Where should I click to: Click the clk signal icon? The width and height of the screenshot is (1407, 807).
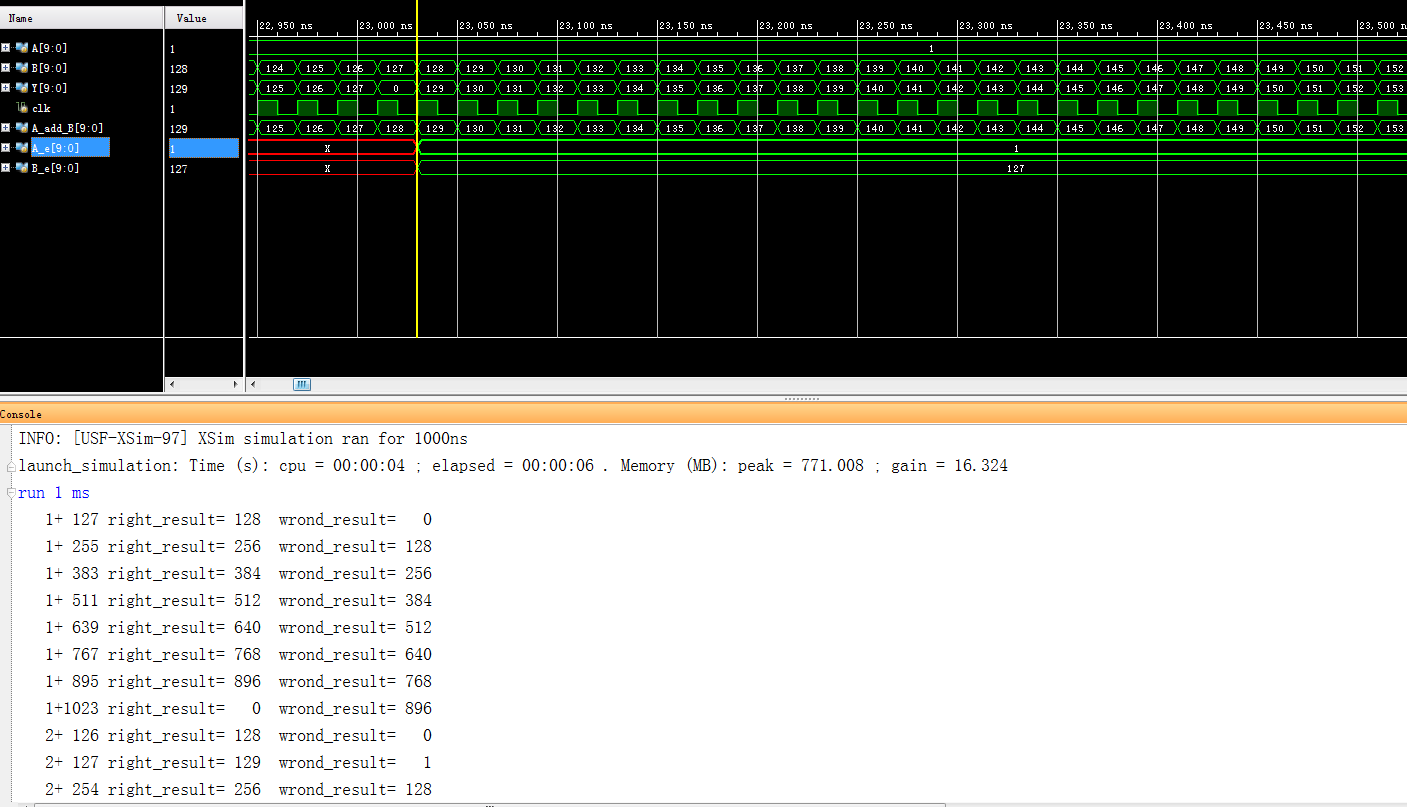tap(22, 108)
